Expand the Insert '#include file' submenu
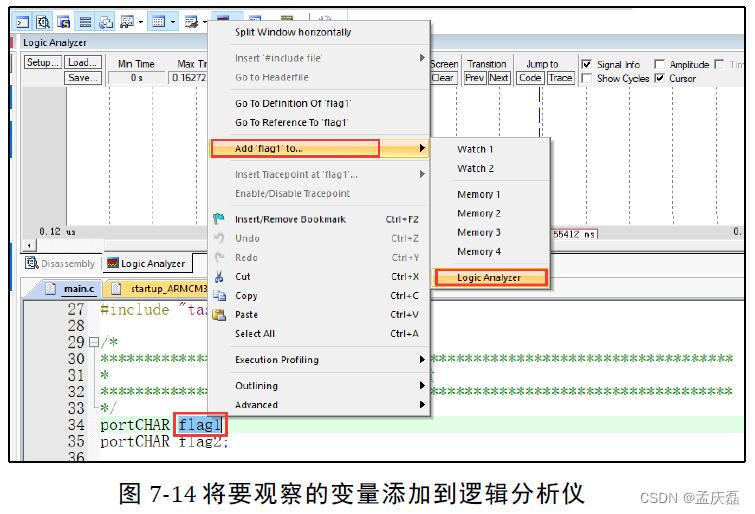 point(422,58)
